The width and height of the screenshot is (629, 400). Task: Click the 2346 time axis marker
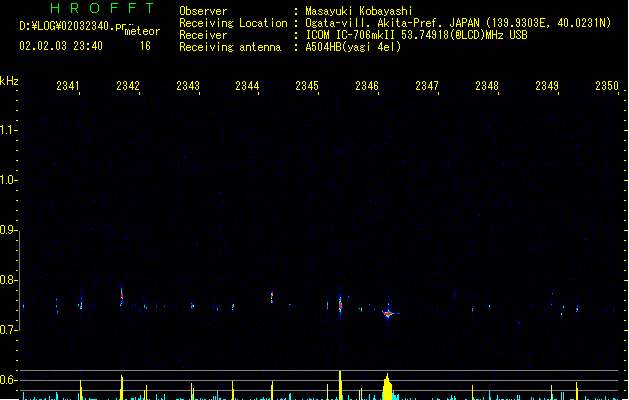(x=367, y=85)
